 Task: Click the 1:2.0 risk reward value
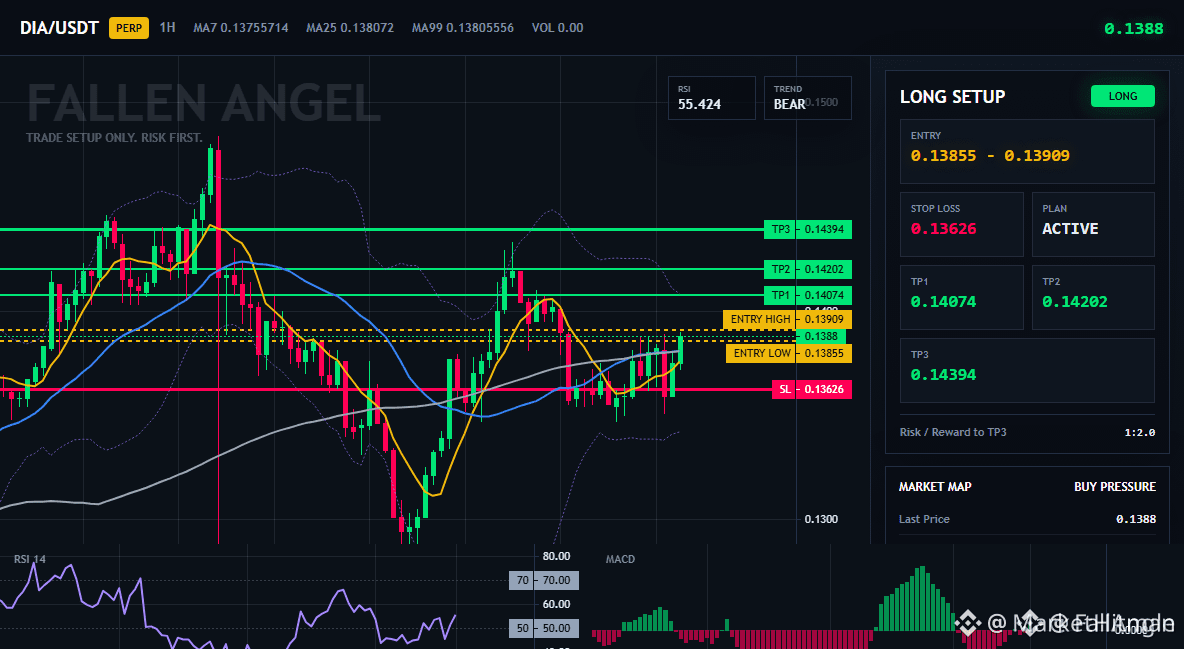point(1139,432)
